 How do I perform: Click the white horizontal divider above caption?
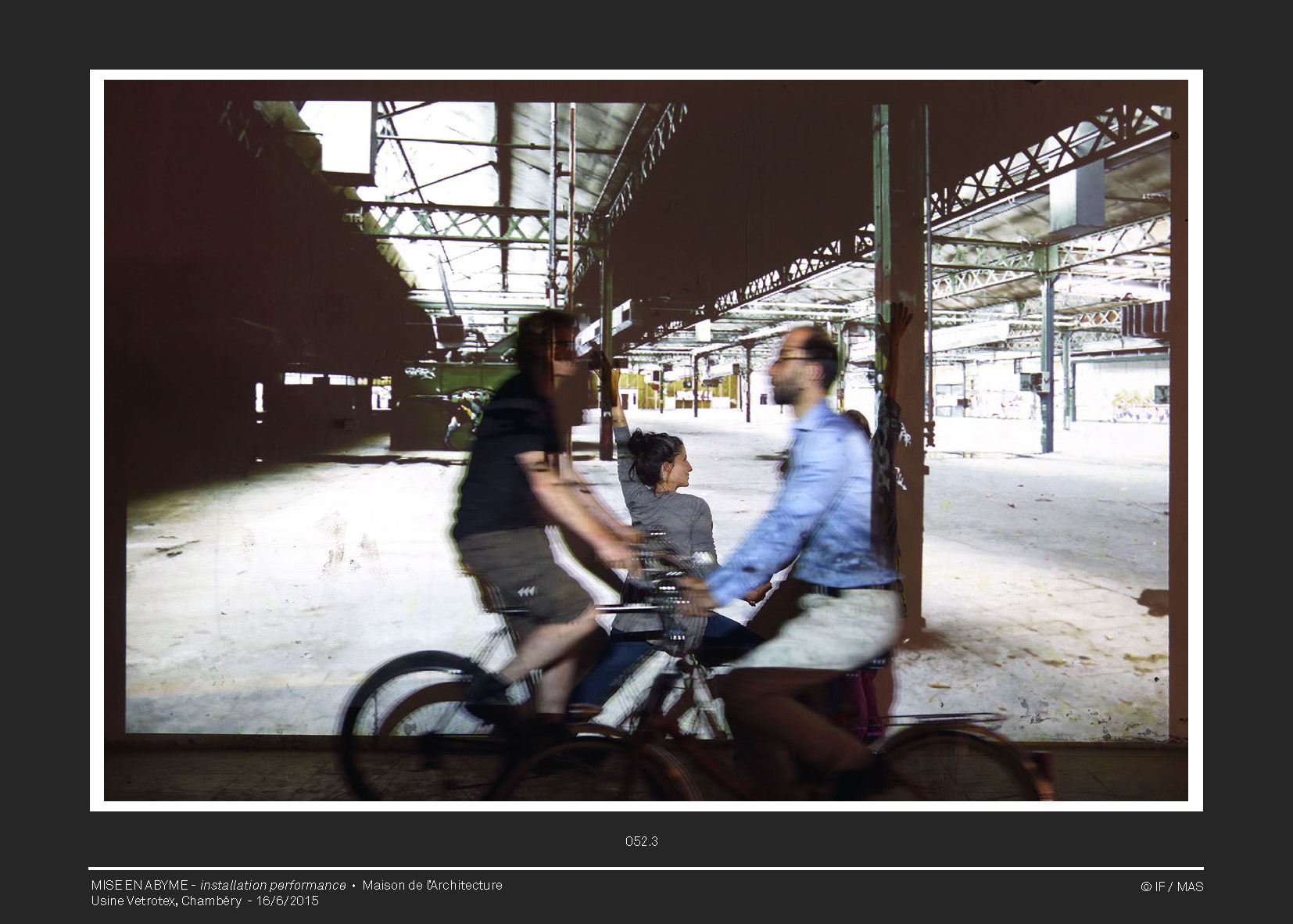click(x=646, y=868)
